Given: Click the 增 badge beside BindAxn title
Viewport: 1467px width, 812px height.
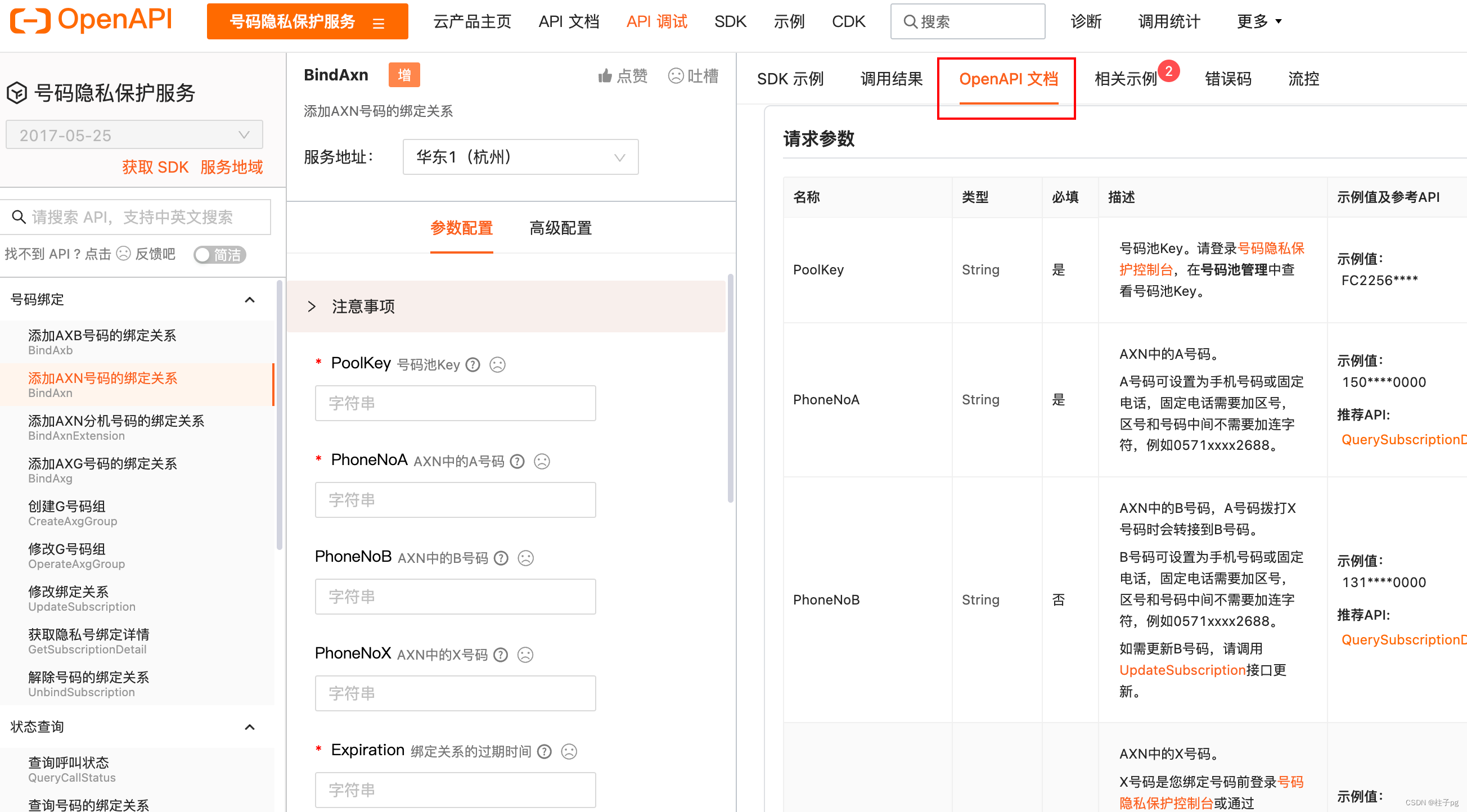Looking at the screenshot, I should click(404, 75).
